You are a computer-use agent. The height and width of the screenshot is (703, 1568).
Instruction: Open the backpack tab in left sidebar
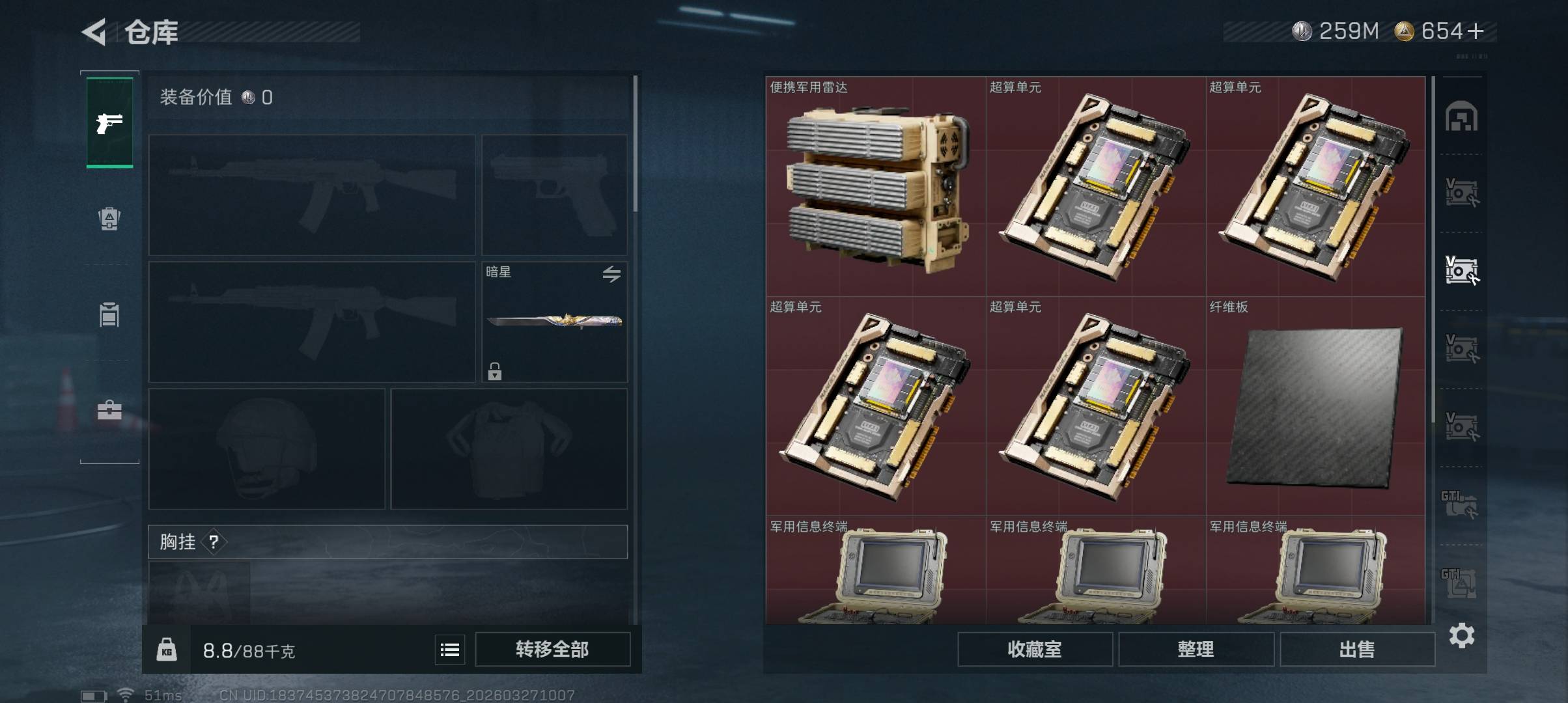point(109,219)
